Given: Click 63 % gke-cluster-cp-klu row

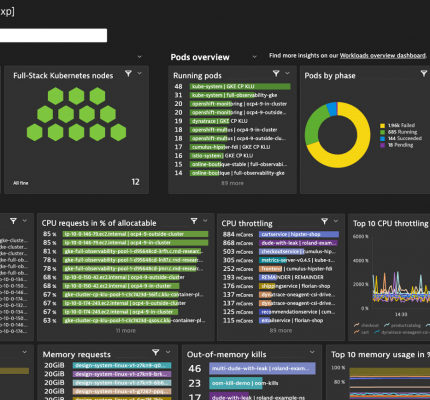Looking at the screenshot, I should click(x=126, y=321).
